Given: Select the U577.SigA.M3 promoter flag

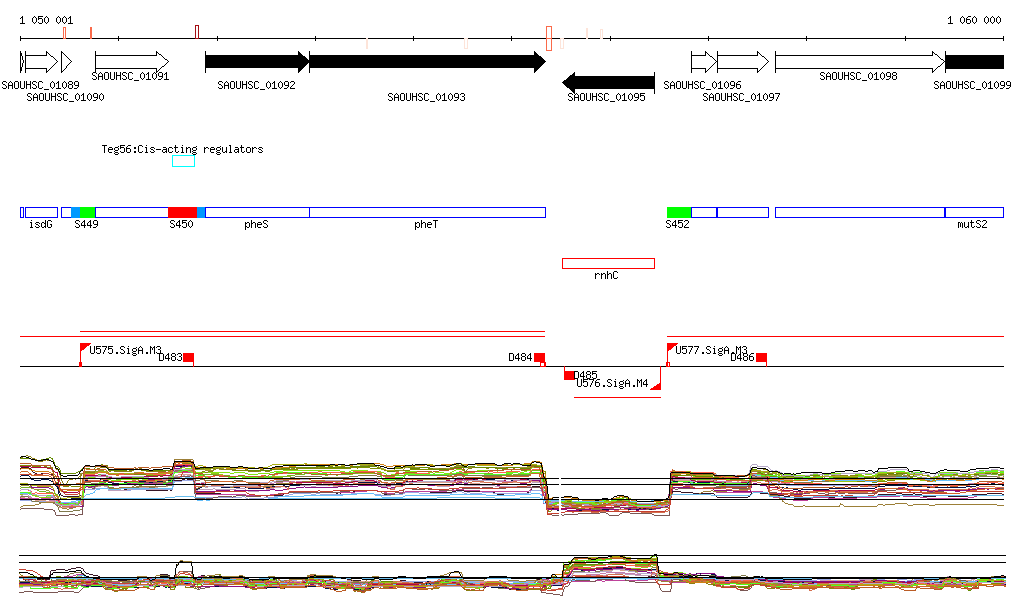Looking at the screenshot, I should coord(671,348).
